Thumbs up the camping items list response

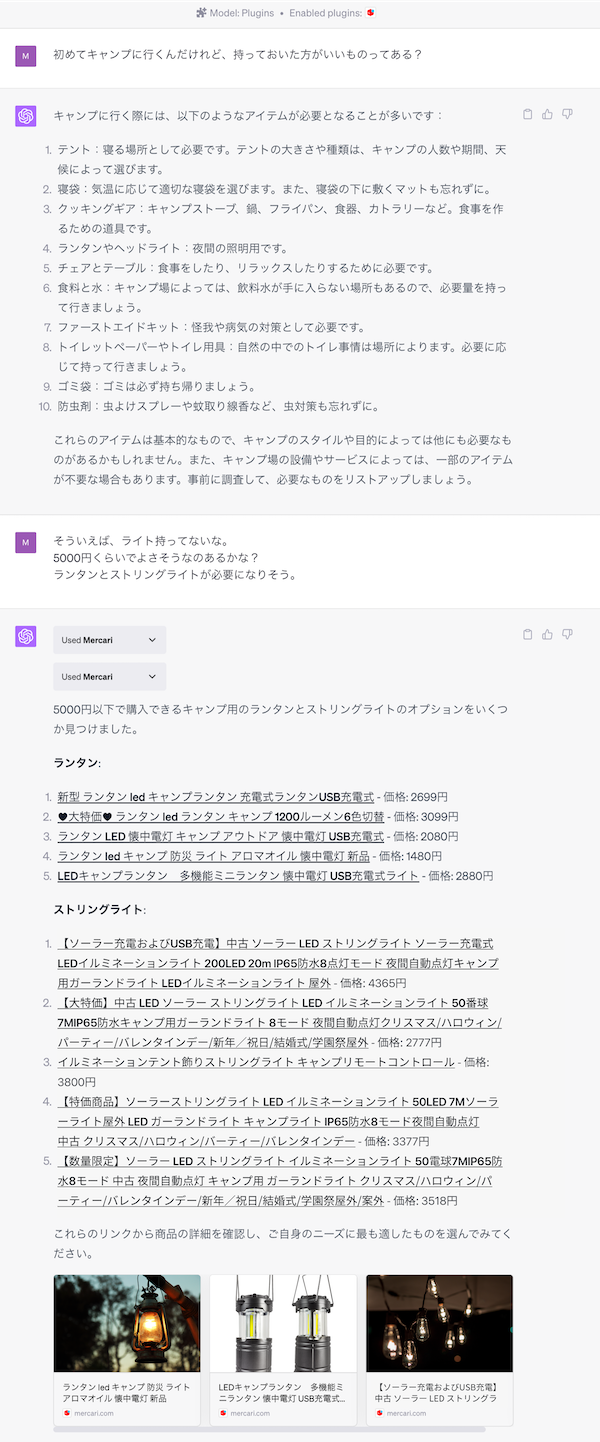point(547,114)
